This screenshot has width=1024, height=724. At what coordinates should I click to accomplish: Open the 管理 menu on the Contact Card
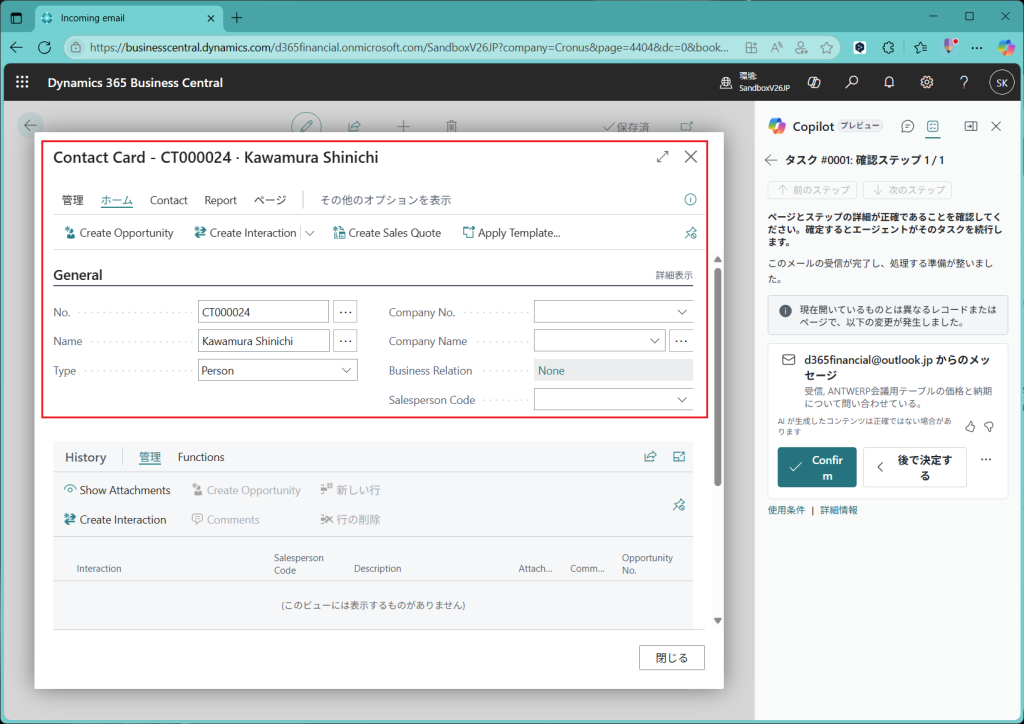click(x=72, y=200)
